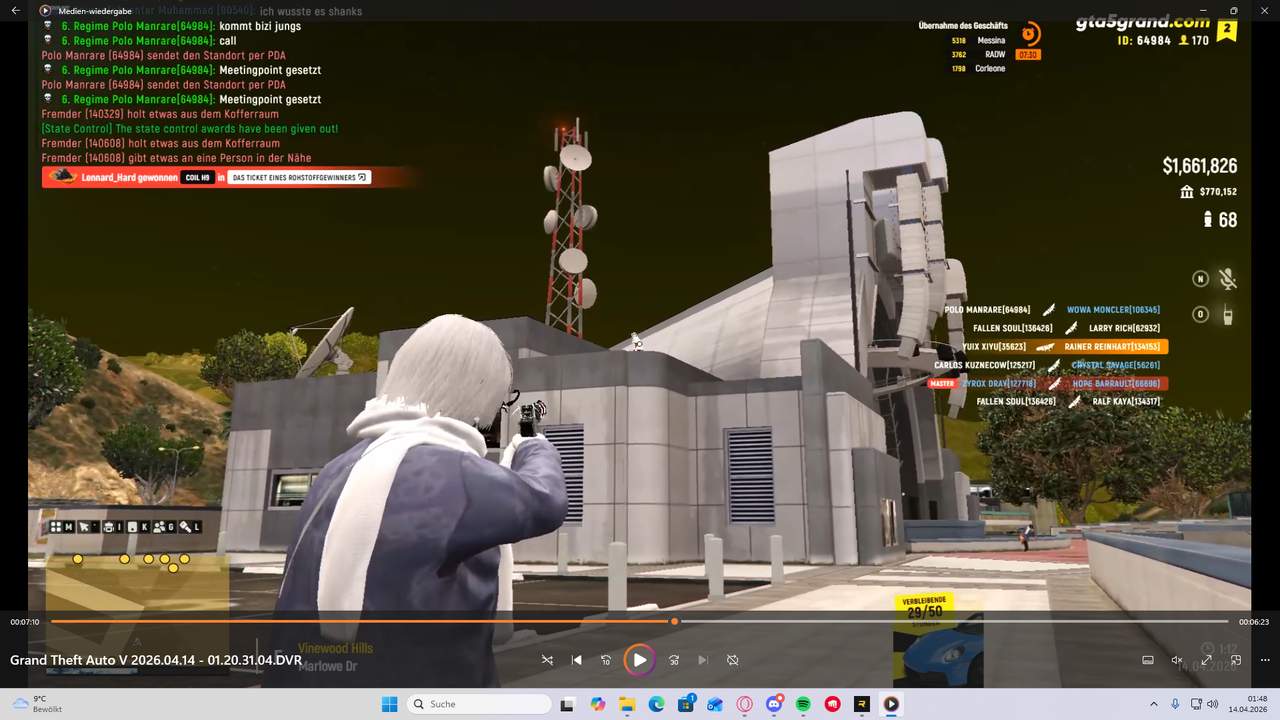Click the N key hint circle

(x=1201, y=279)
